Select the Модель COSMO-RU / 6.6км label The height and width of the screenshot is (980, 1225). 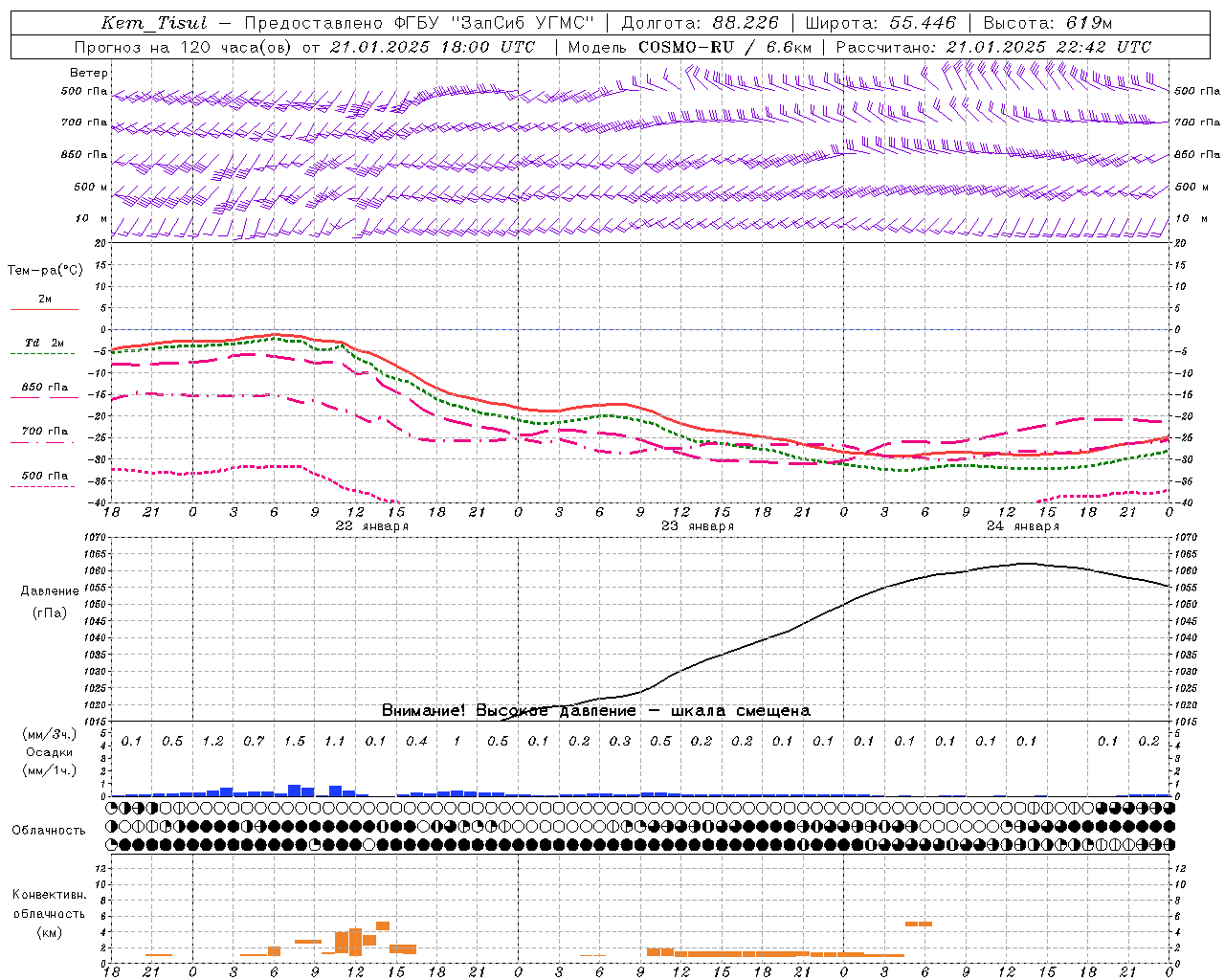tap(690, 47)
